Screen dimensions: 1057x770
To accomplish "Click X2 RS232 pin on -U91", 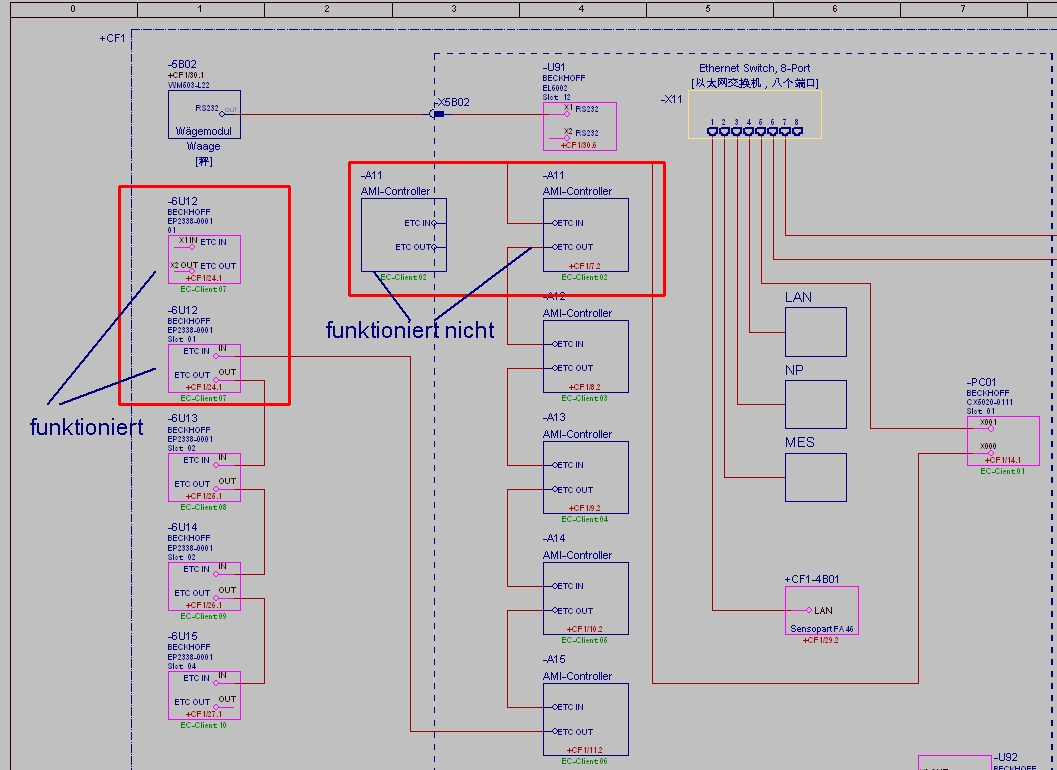I will 567,138.
